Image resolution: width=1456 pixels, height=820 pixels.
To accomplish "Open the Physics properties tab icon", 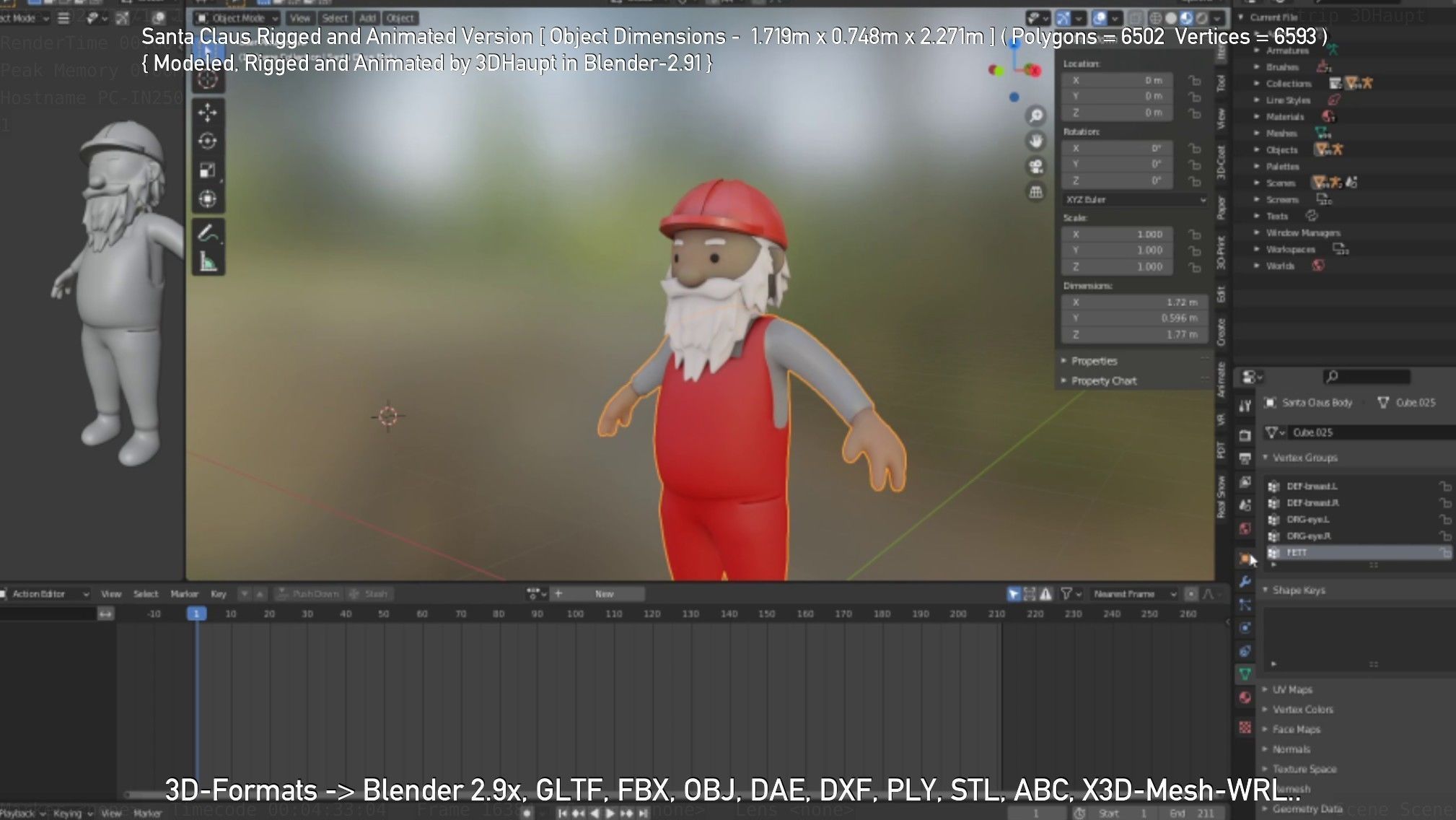I will pos(1245,628).
